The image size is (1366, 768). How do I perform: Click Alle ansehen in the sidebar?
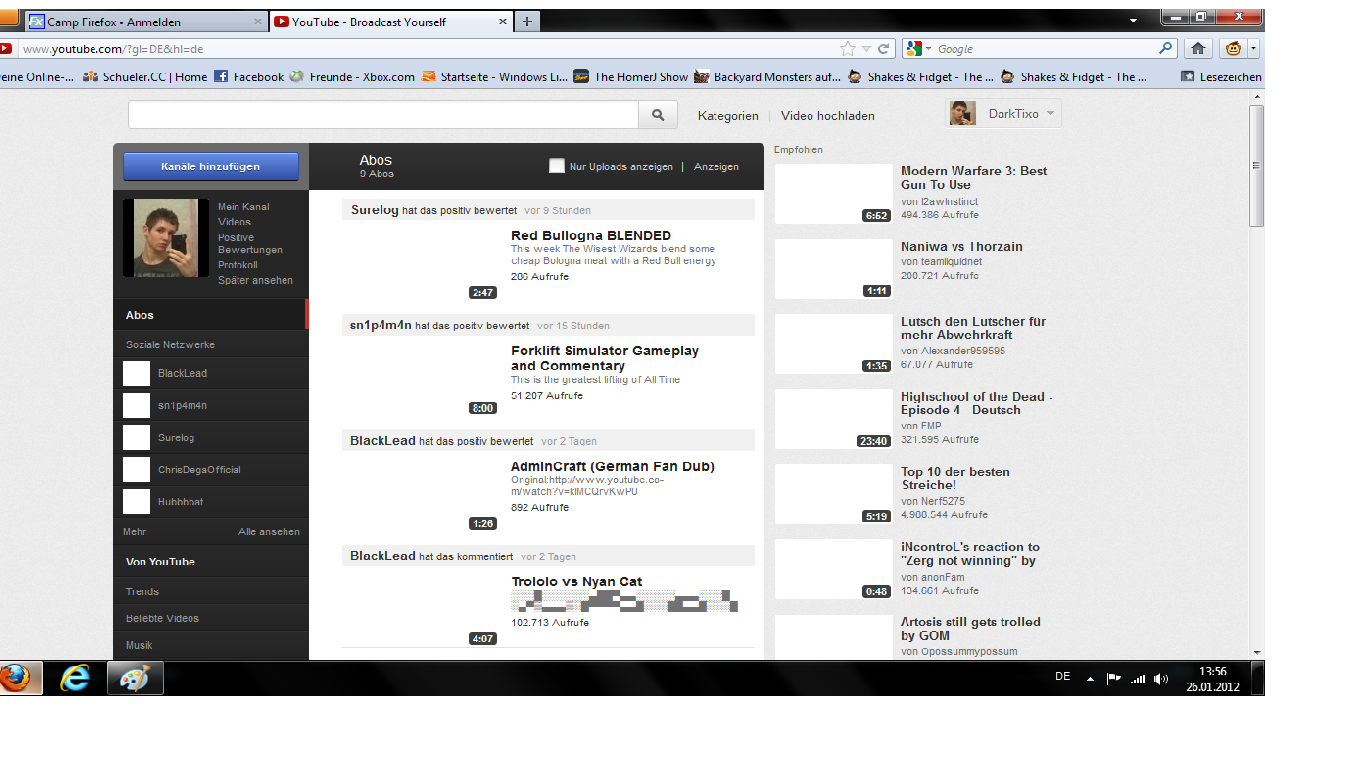click(x=269, y=532)
